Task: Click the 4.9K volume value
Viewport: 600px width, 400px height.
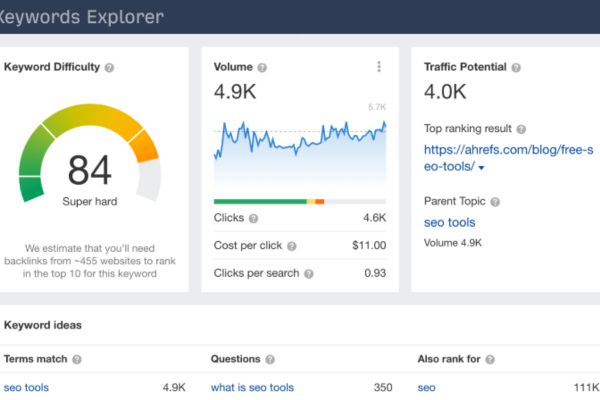Action: (x=235, y=92)
